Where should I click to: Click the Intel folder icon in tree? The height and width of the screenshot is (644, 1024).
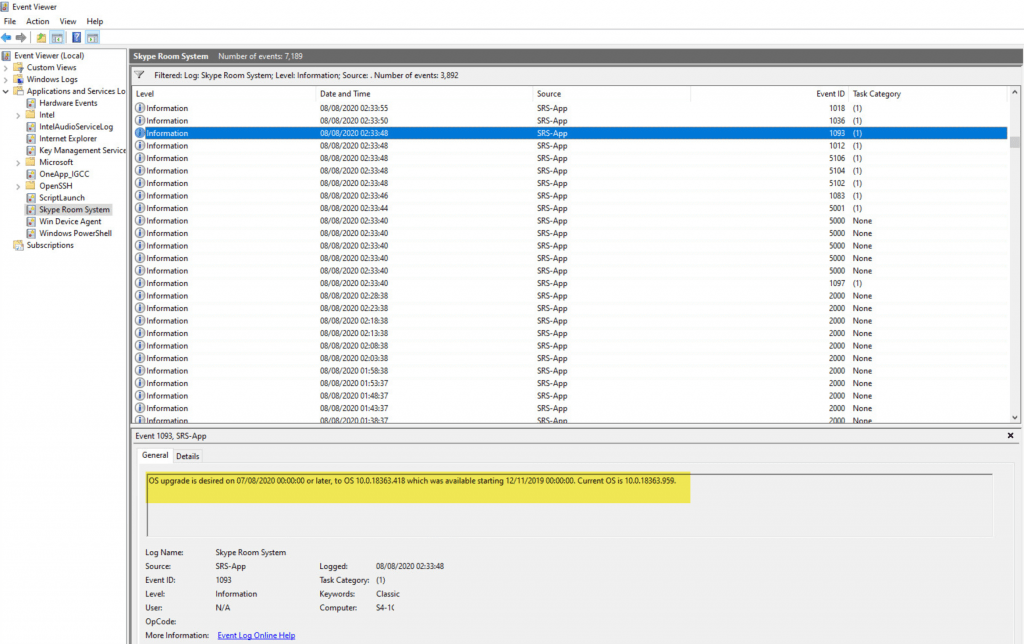[x=31, y=115]
